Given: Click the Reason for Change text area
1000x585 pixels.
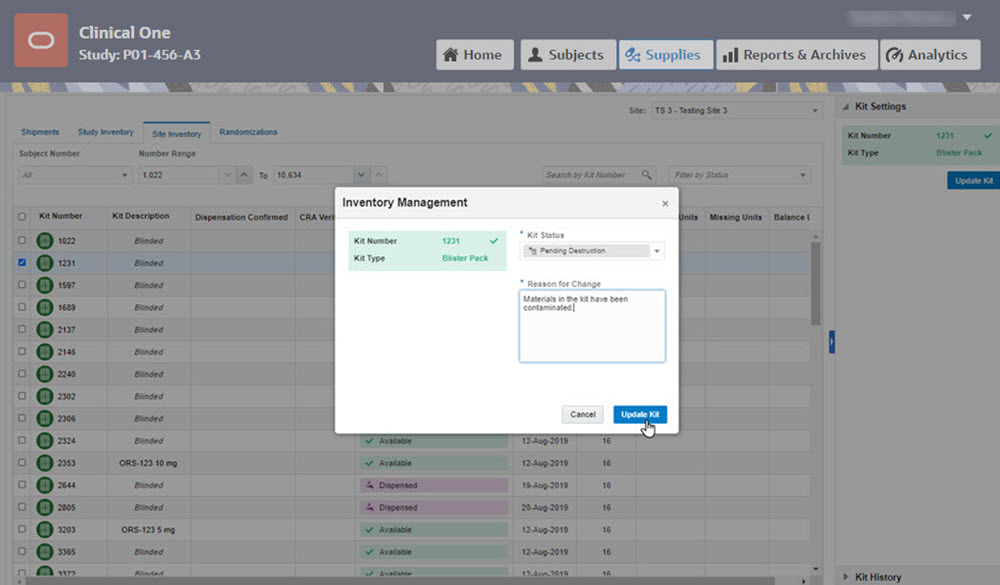Looking at the screenshot, I should pyautogui.click(x=592, y=326).
